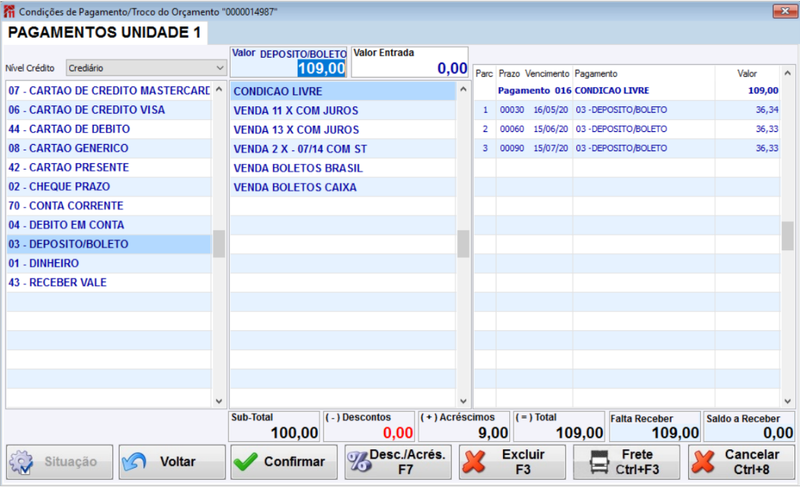Click the red X icon on Cancelar
800x487 pixels.
click(x=703, y=462)
